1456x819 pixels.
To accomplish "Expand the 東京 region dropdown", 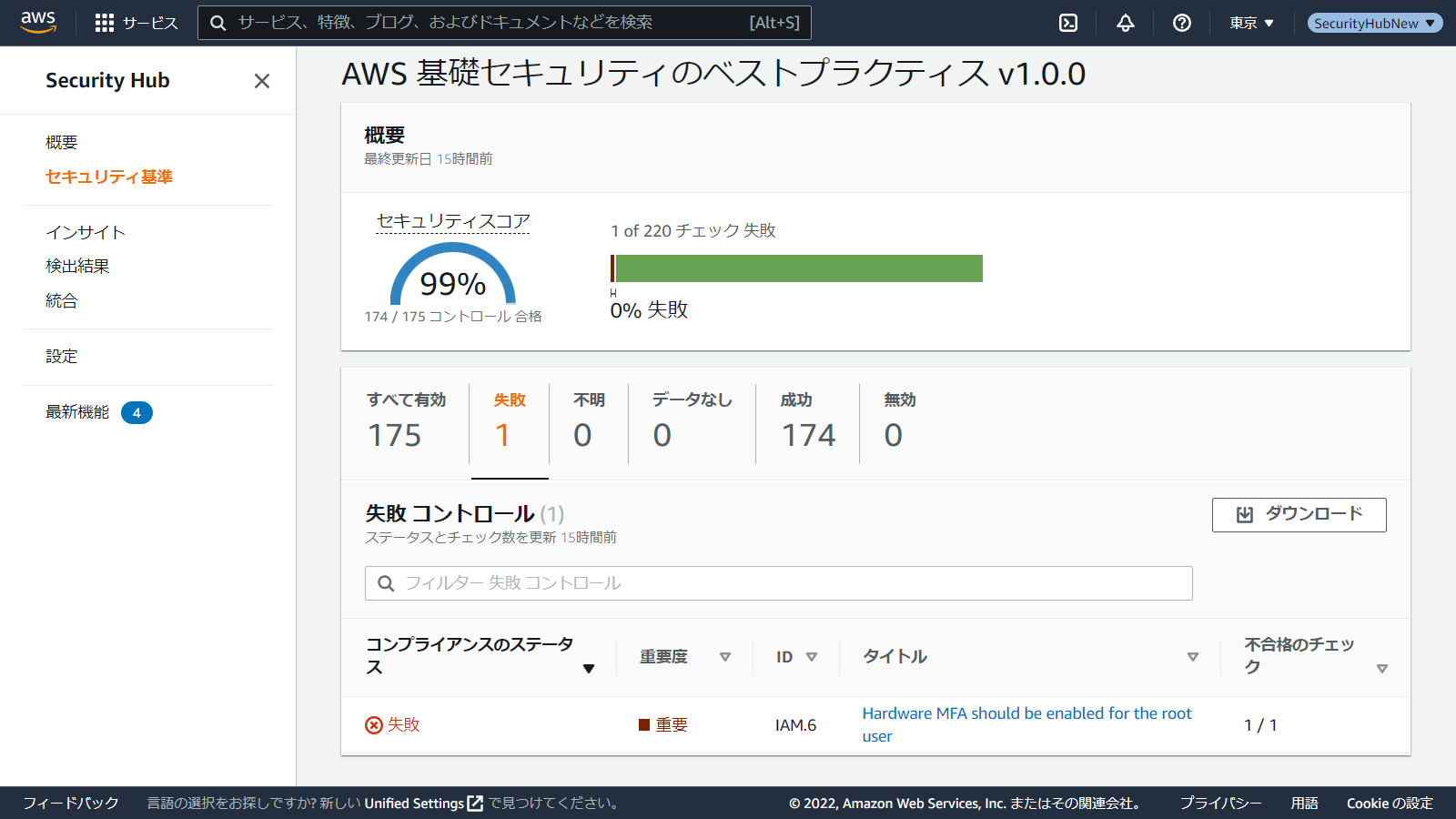I will coord(1251,23).
